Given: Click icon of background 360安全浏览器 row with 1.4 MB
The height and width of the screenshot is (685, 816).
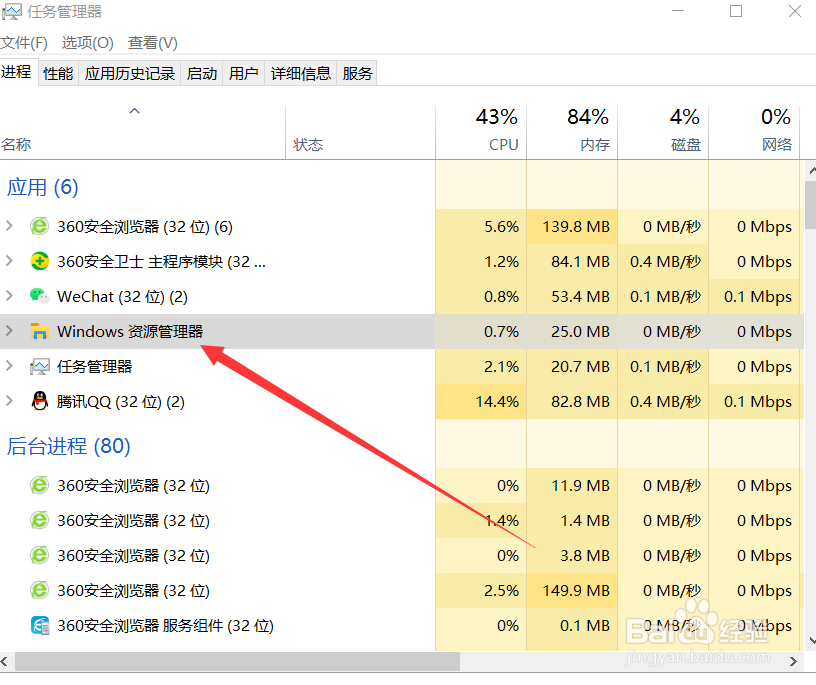Looking at the screenshot, I should 40,520.
